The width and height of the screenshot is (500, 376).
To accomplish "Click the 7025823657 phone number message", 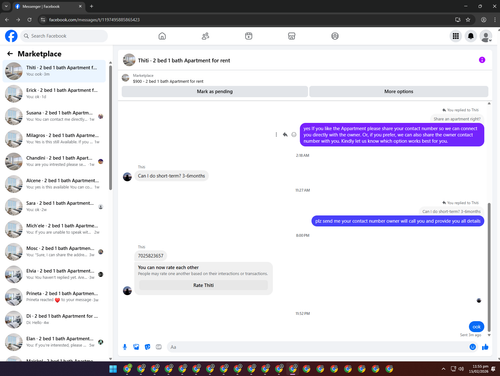I will tap(151, 256).
